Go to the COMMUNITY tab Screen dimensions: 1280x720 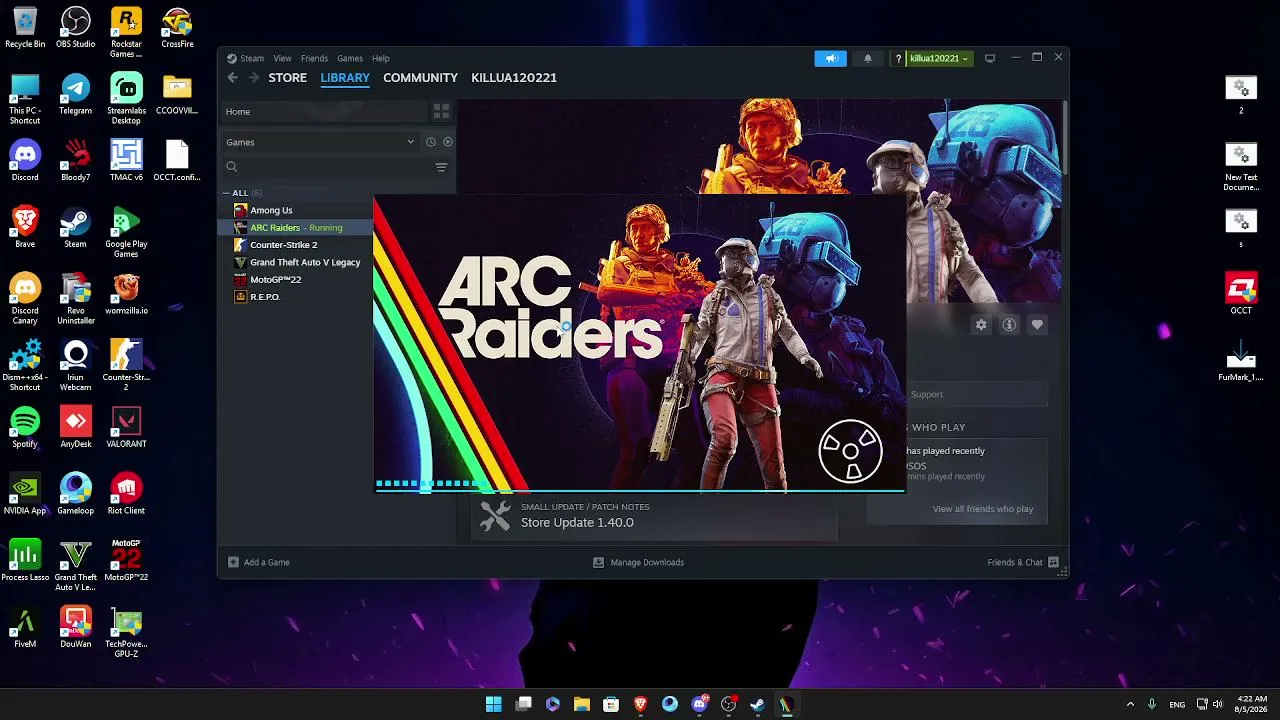(420, 77)
